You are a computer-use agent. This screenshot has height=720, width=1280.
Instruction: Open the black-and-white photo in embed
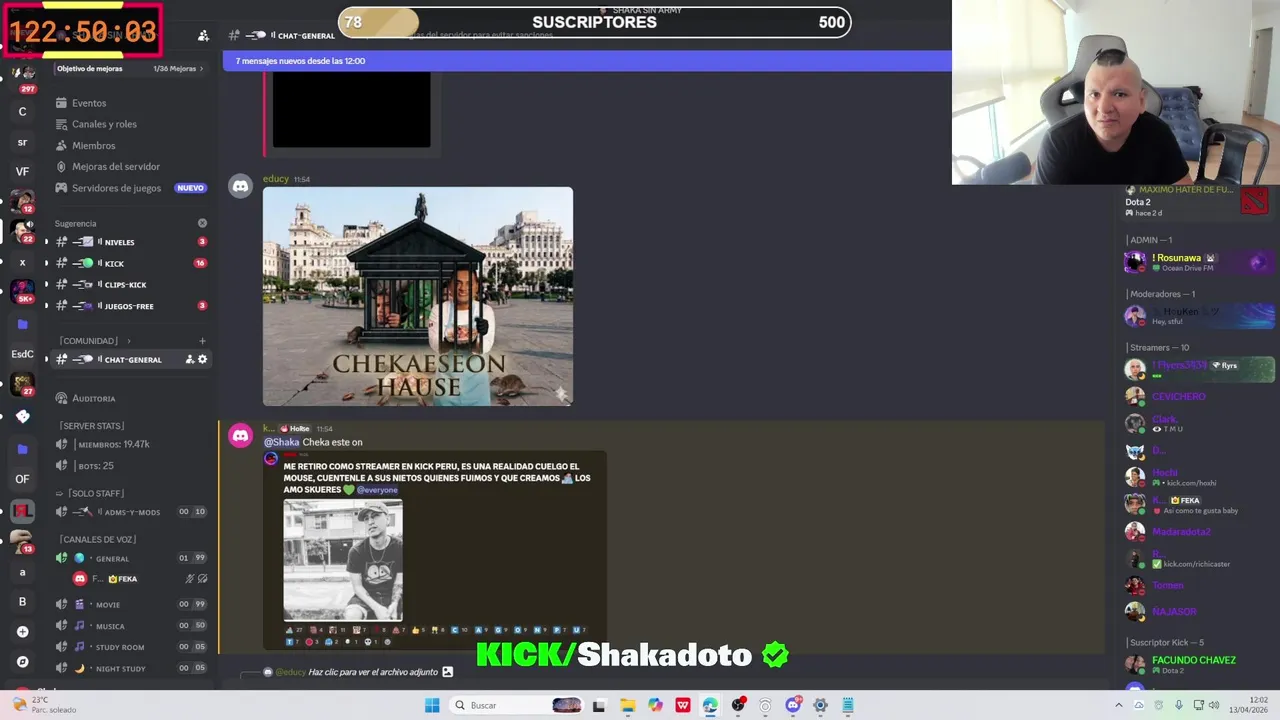343,561
